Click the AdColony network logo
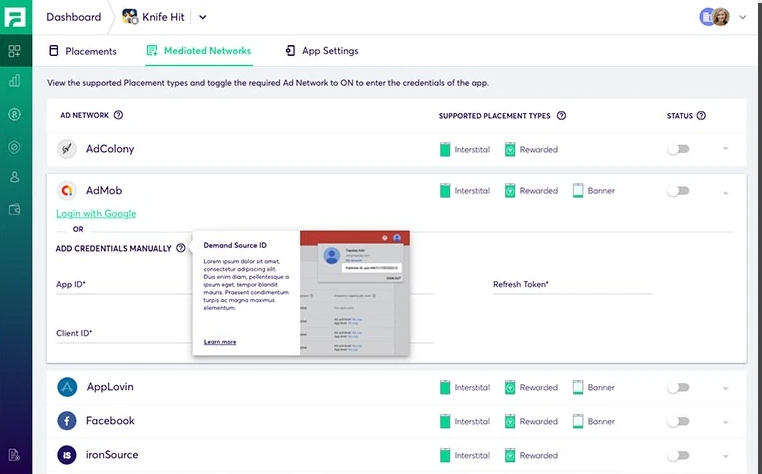This screenshot has height=474, width=762. coord(67,149)
